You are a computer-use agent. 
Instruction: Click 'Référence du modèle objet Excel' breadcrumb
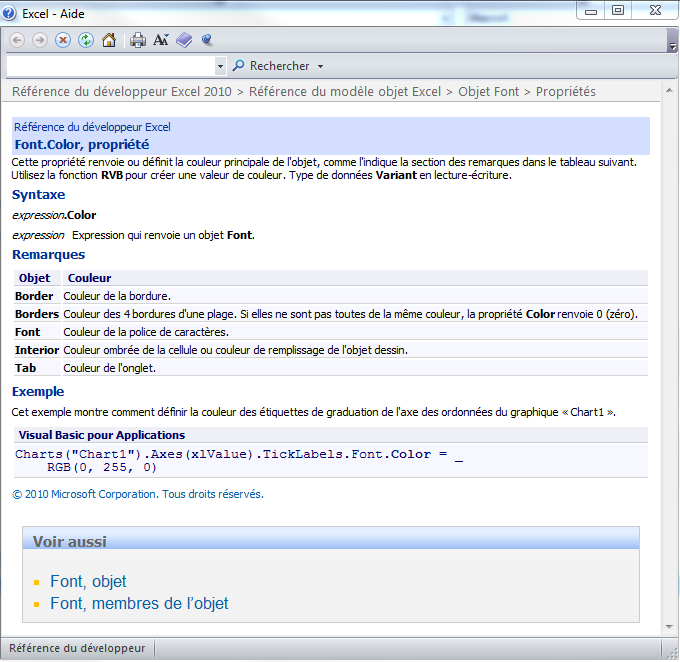point(345,92)
